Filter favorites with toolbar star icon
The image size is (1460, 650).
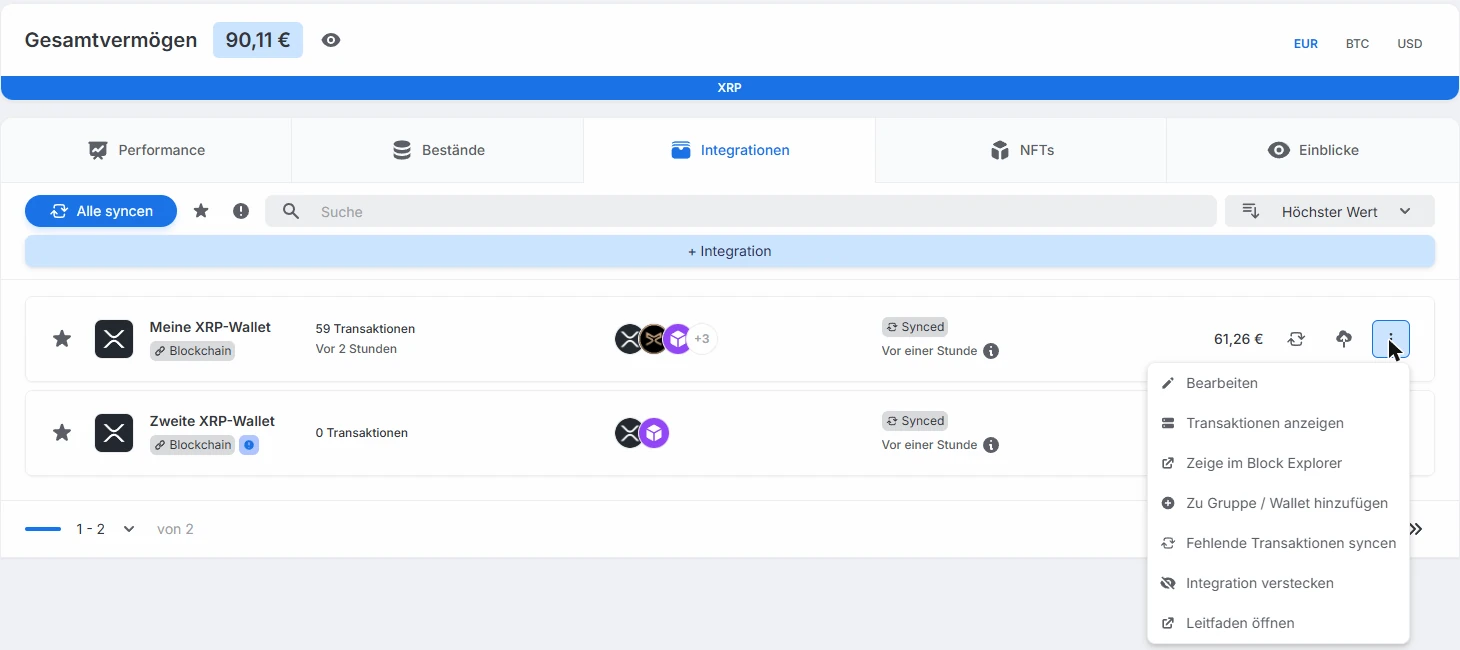201,211
